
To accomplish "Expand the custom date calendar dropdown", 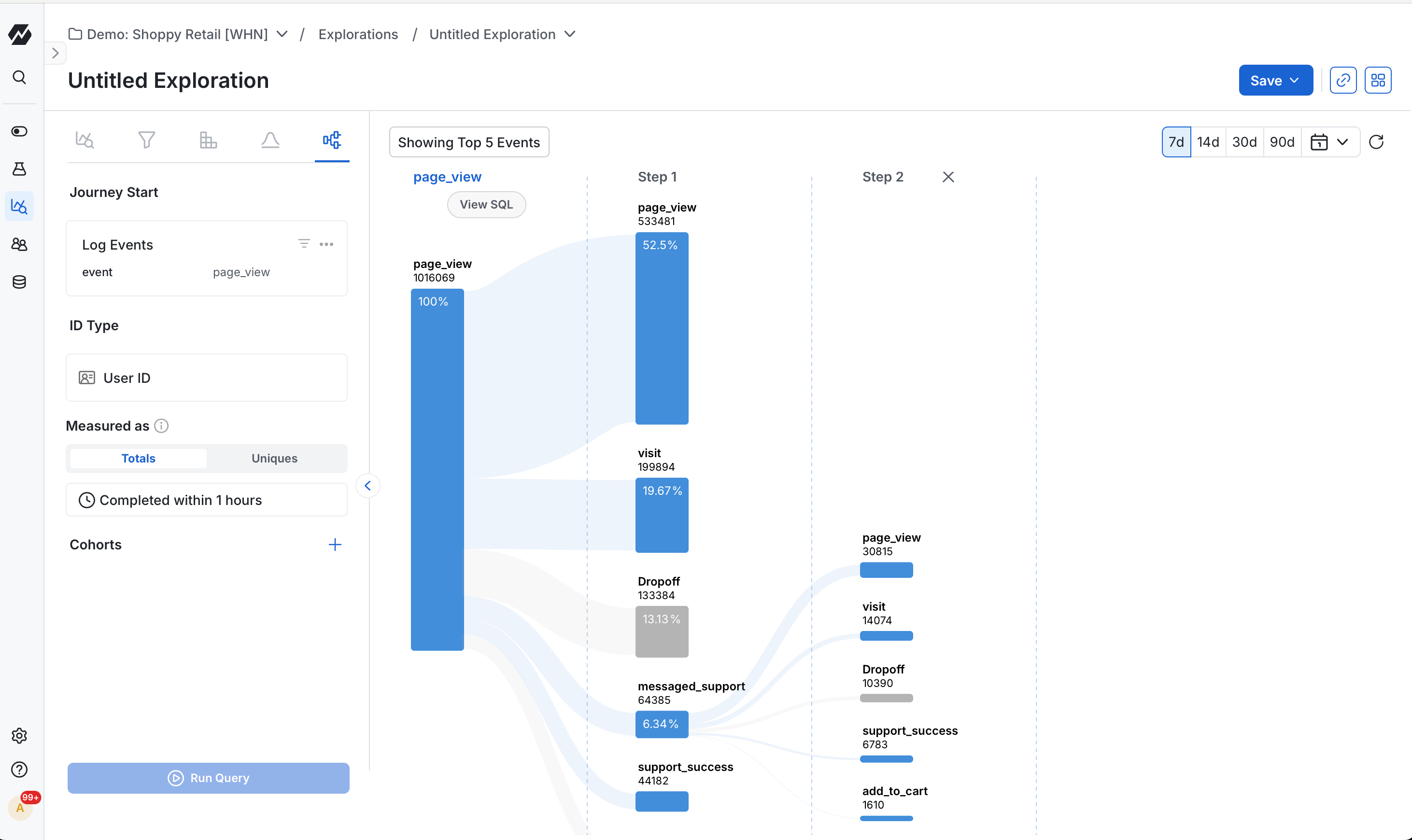I will [x=1330, y=142].
